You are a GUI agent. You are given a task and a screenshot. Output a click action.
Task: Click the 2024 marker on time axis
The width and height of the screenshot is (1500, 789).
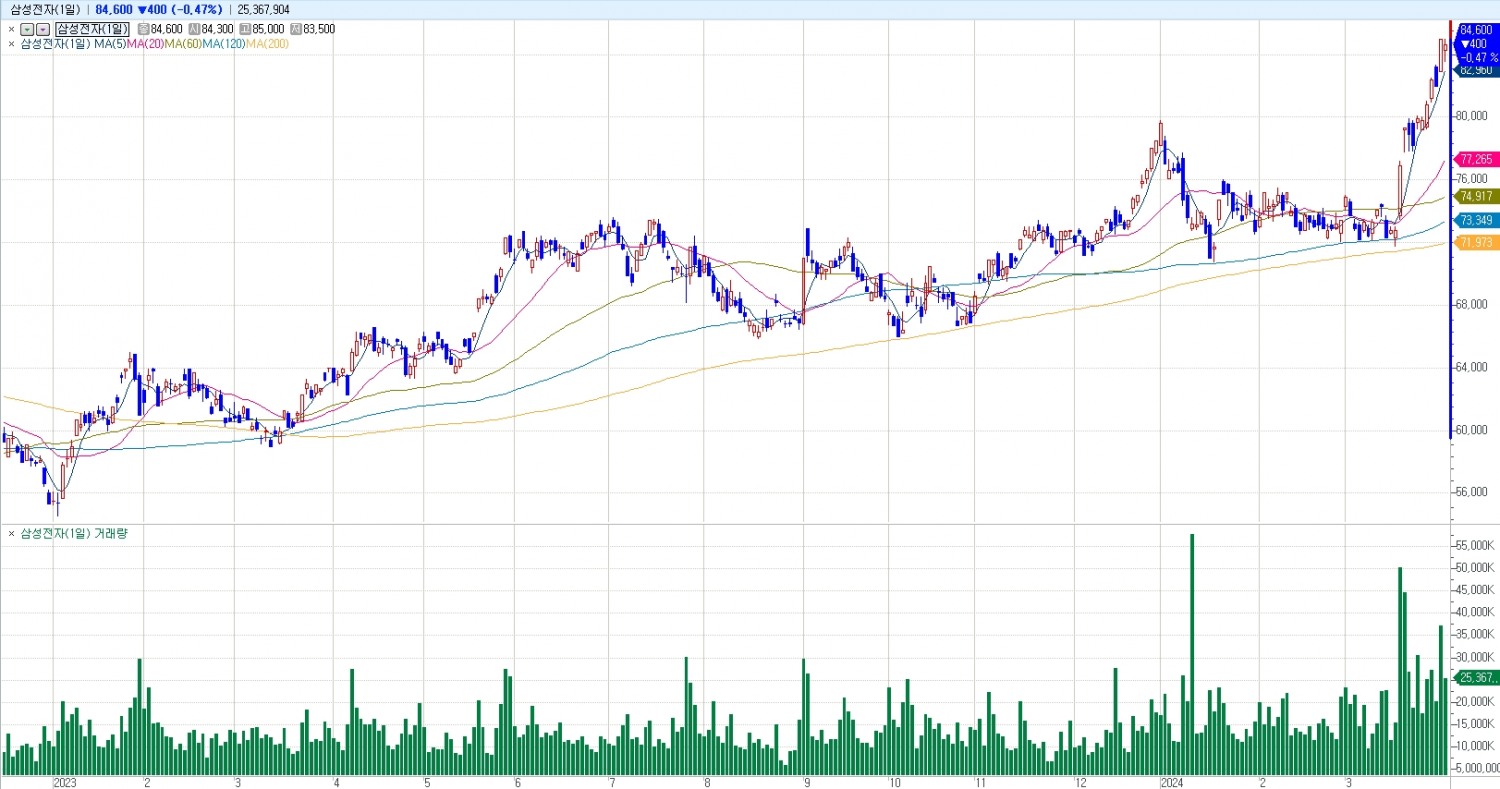pos(1170,782)
